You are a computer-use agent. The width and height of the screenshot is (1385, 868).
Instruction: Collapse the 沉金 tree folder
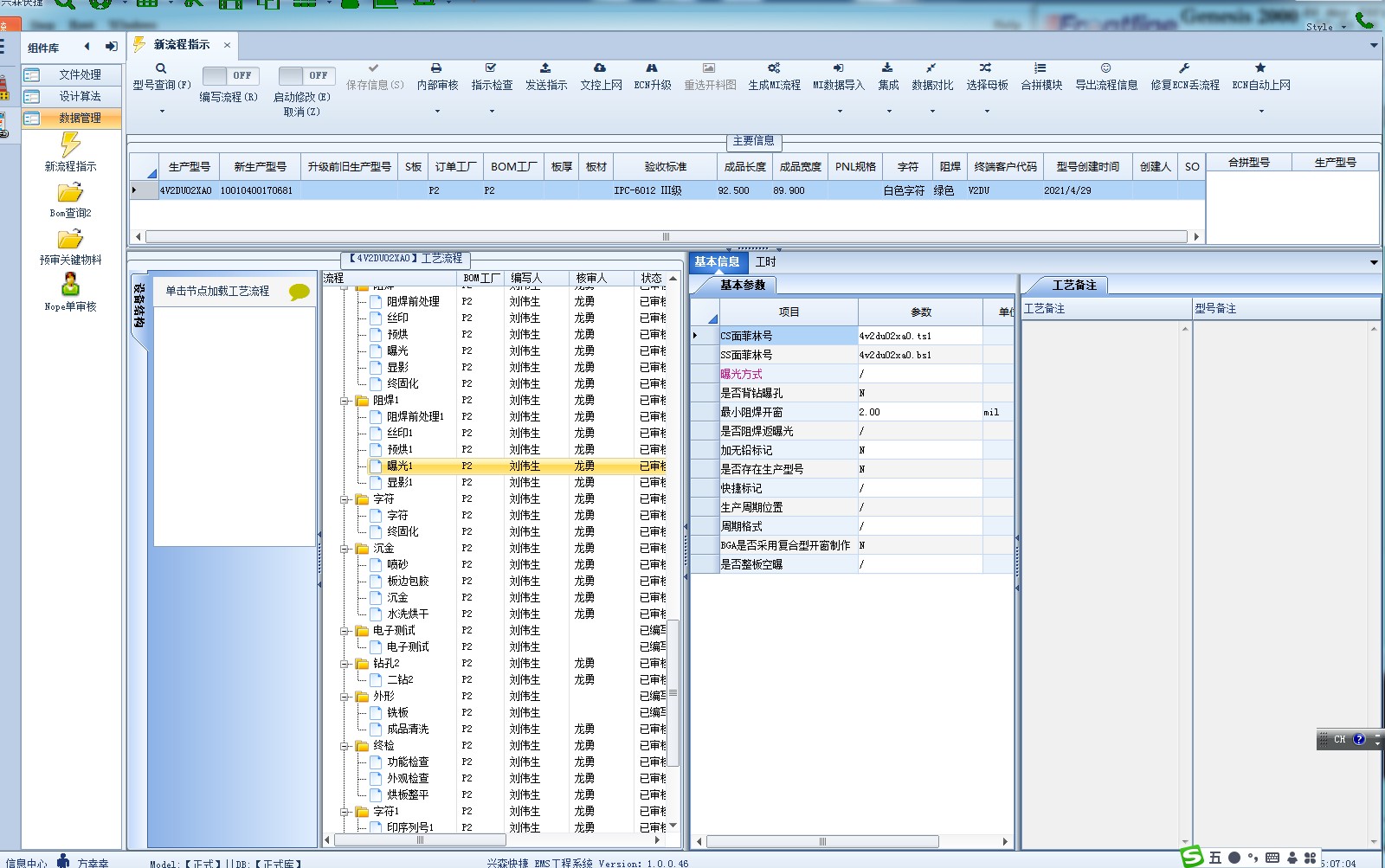(345, 549)
